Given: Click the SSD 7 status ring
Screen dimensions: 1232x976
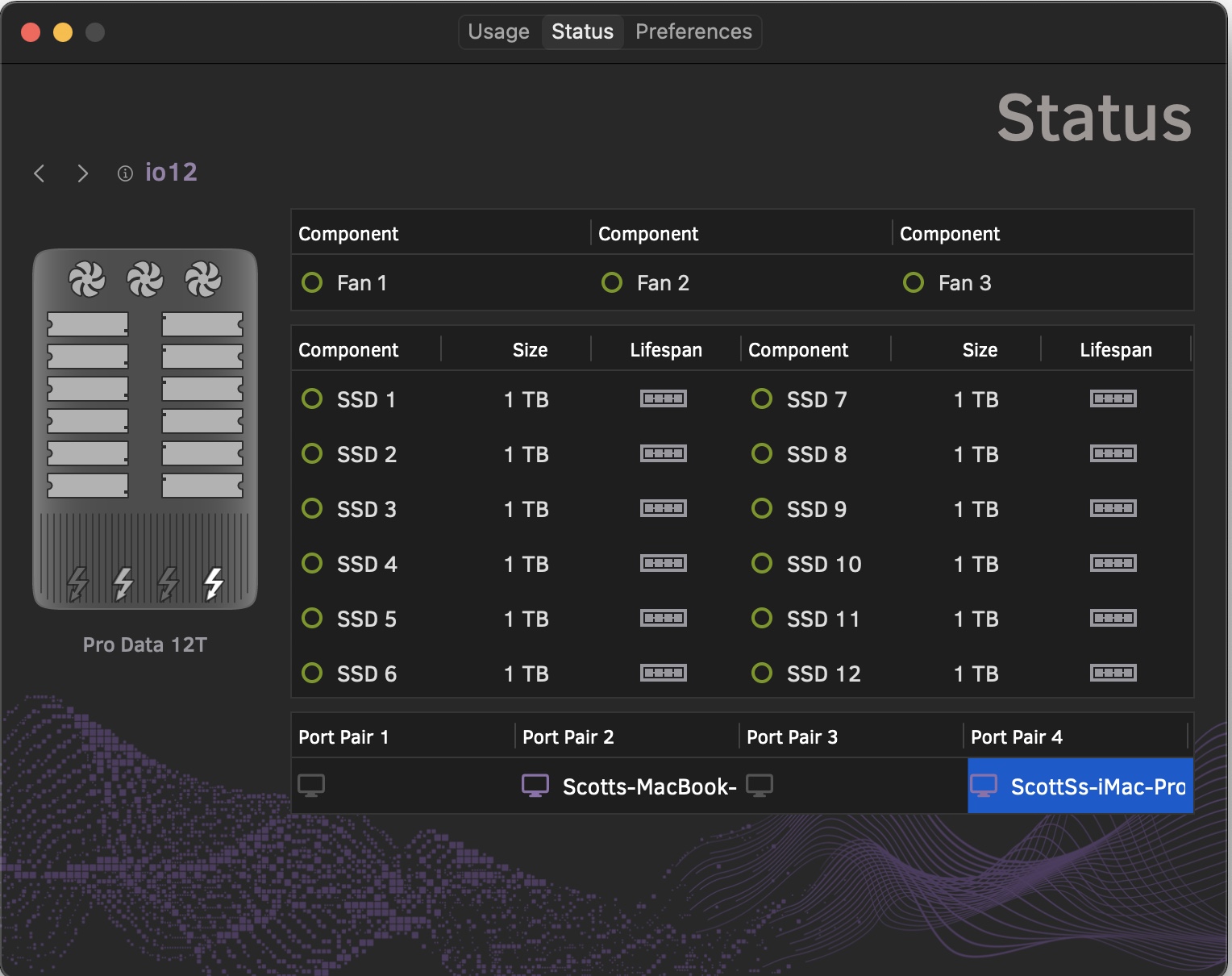Looking at the screenshot, I should [x=762, y=398].
